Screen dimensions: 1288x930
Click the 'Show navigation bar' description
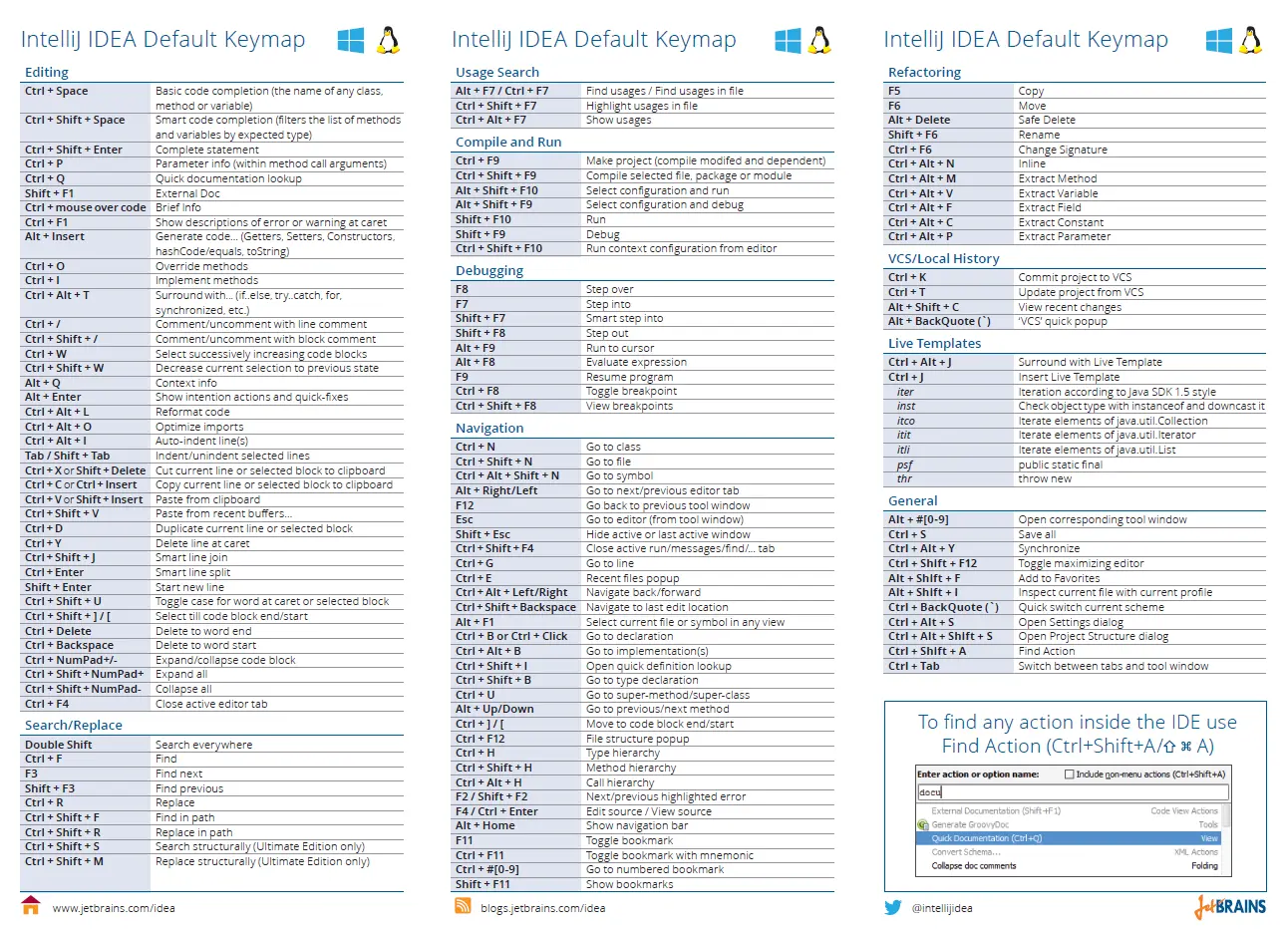[x=637, y=826]
